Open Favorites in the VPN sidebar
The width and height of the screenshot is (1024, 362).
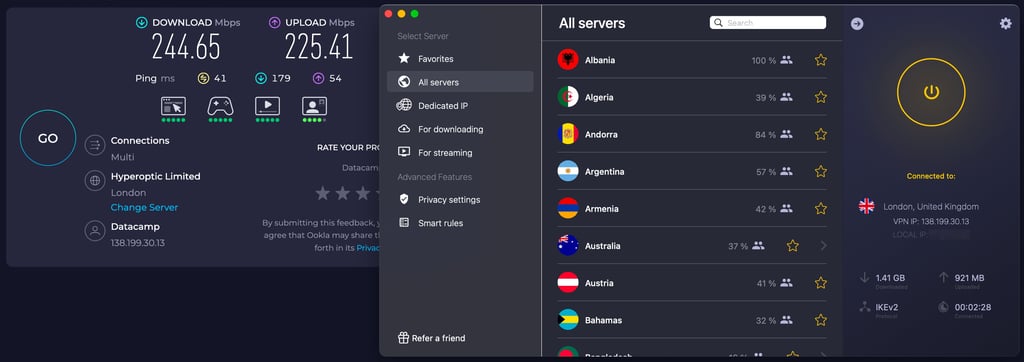pyautogui.click(x=460, y=59)
